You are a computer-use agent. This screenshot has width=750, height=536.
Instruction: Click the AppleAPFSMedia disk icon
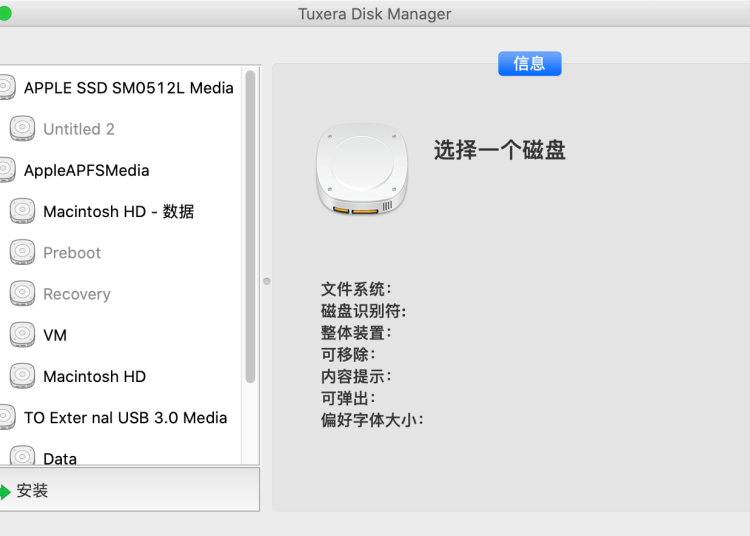pos(6,170)
